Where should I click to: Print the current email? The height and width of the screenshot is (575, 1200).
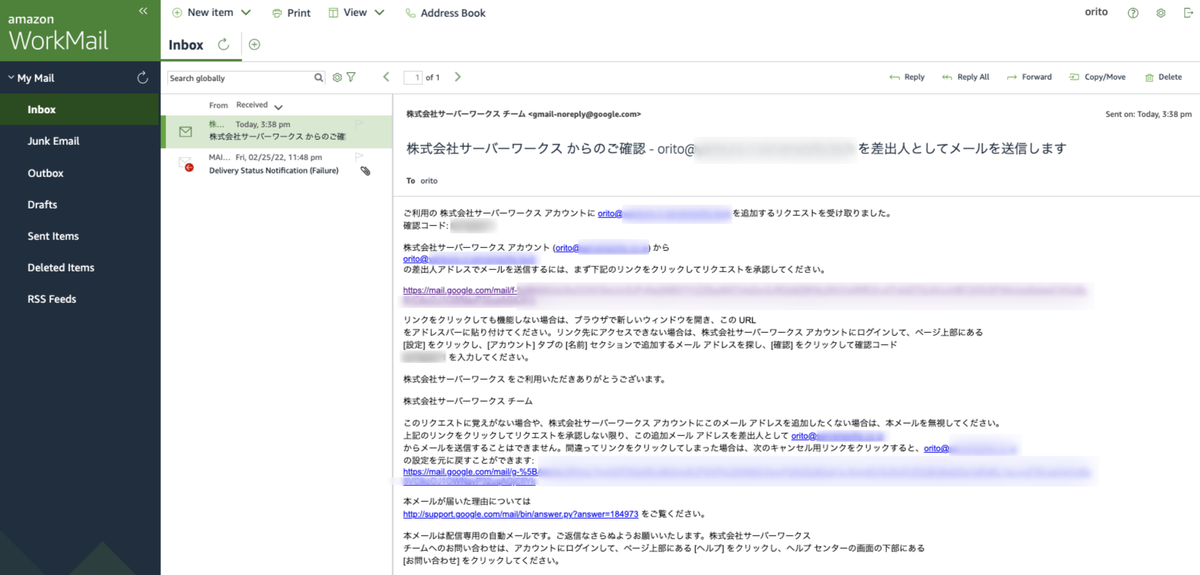291,13
